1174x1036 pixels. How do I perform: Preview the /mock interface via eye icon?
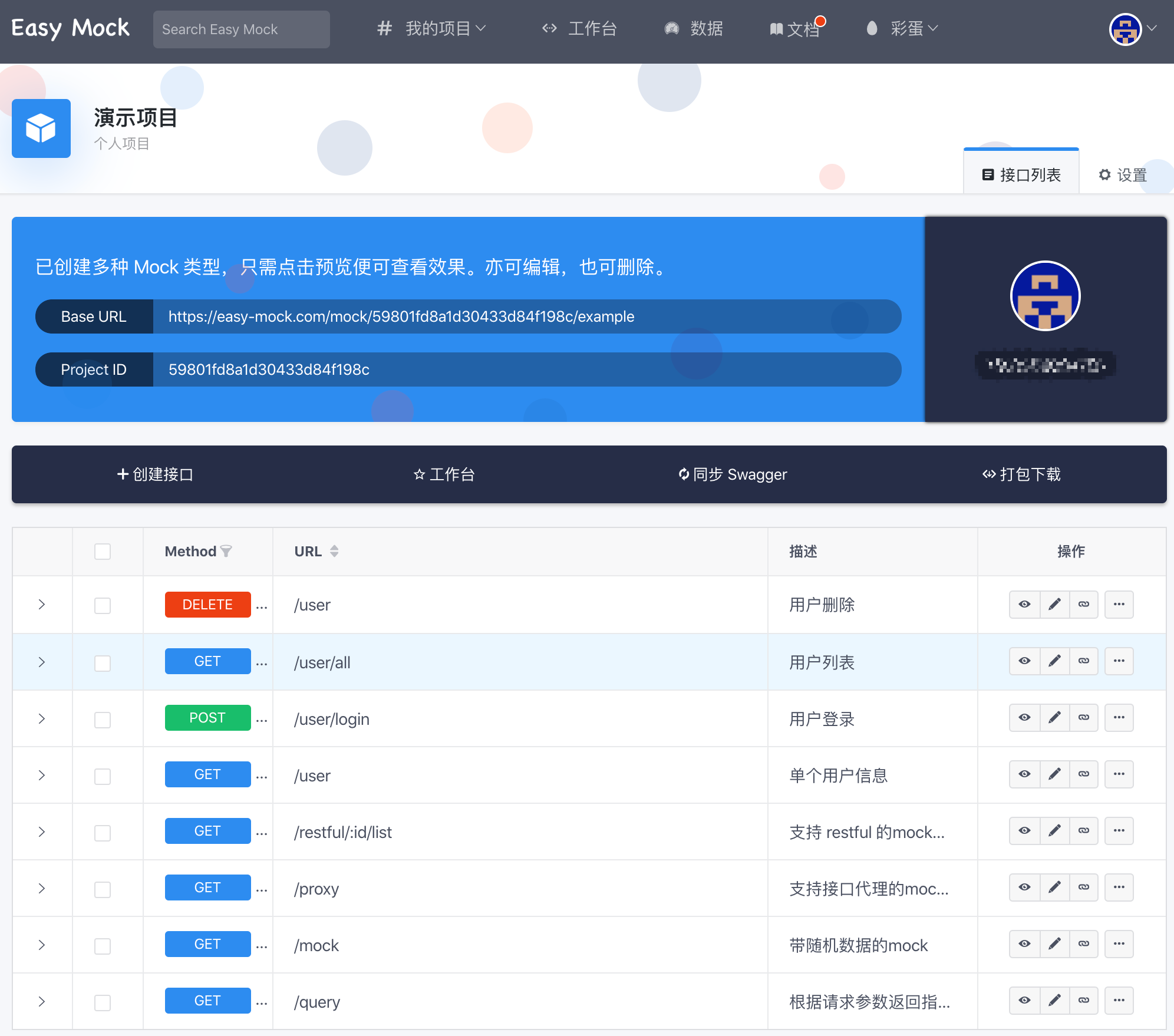pyautogui.click(x=1024, y=944)
